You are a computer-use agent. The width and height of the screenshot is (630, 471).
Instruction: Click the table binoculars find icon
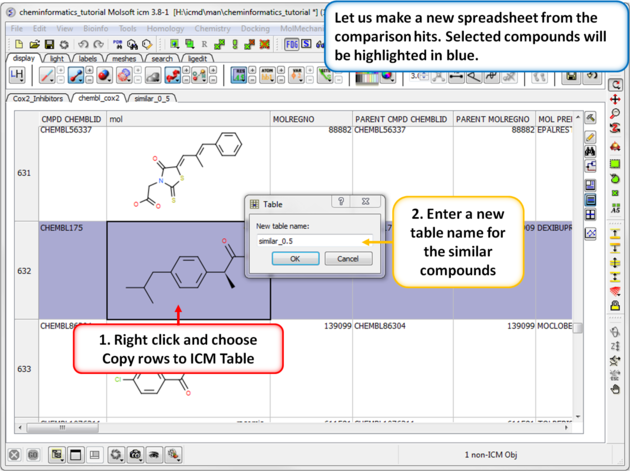pyautogui.click(x=590, y=152)
